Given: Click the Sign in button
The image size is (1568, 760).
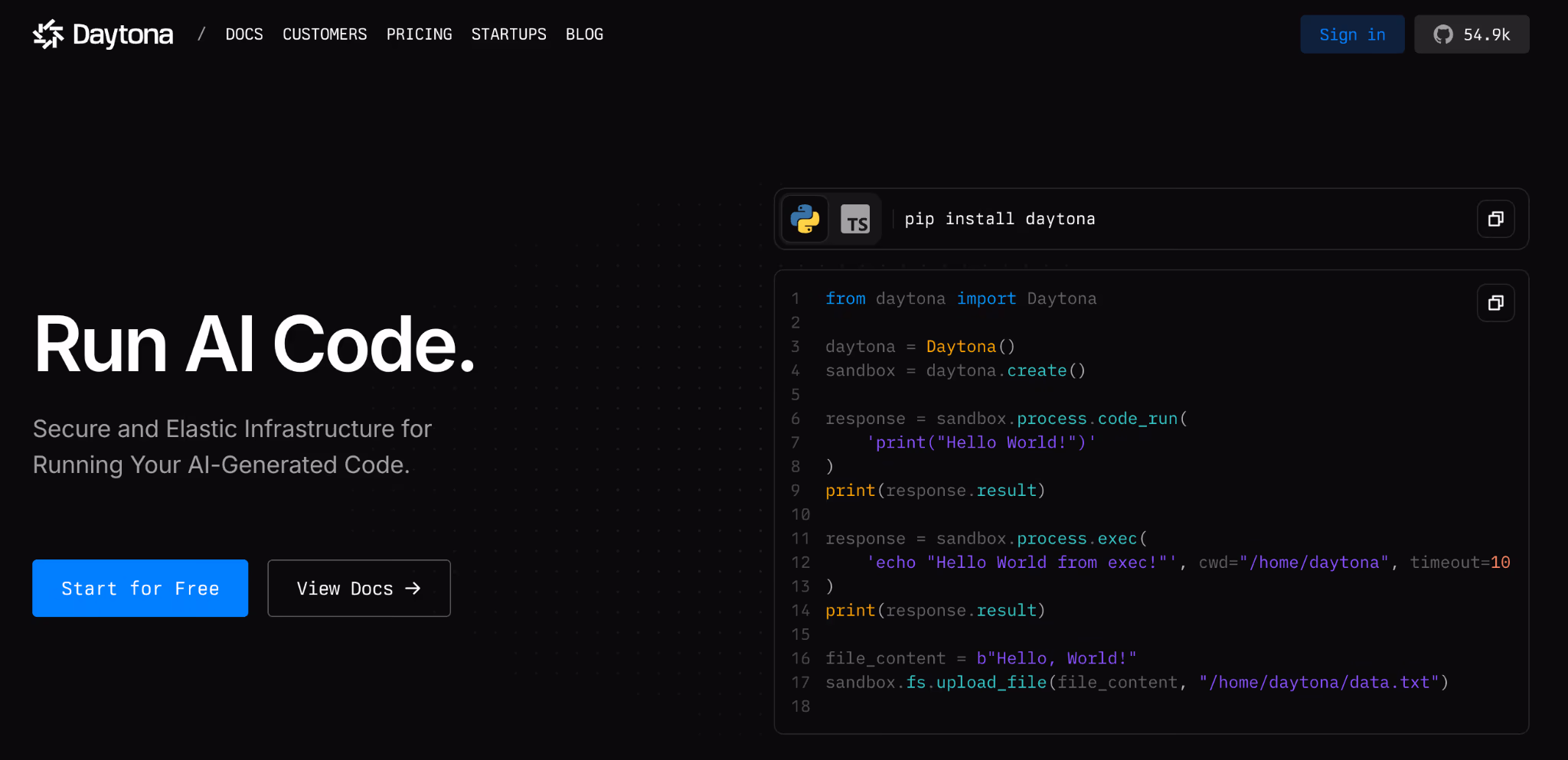Looking at the screenshot, I should pyautogui.click(x=1351, y=34).
